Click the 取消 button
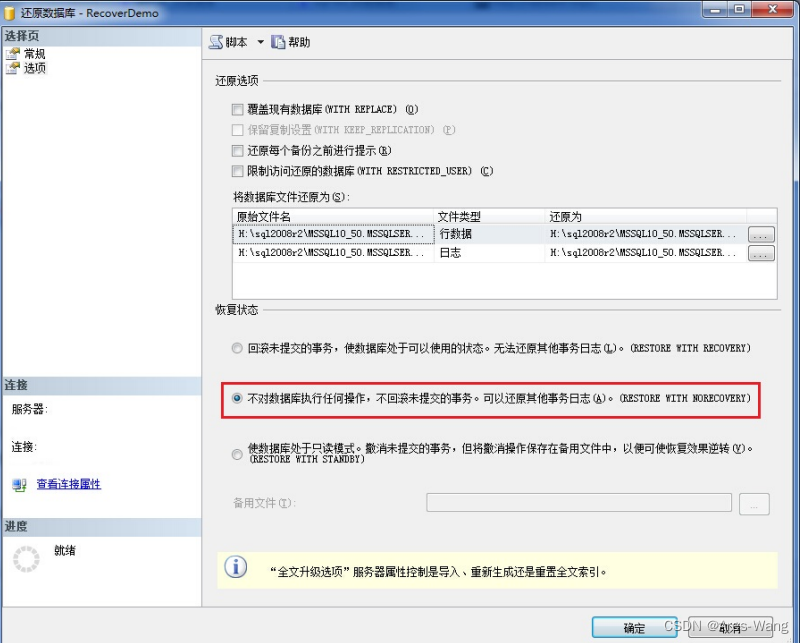Screen dimensions: 804x643 tap(730, 628)
